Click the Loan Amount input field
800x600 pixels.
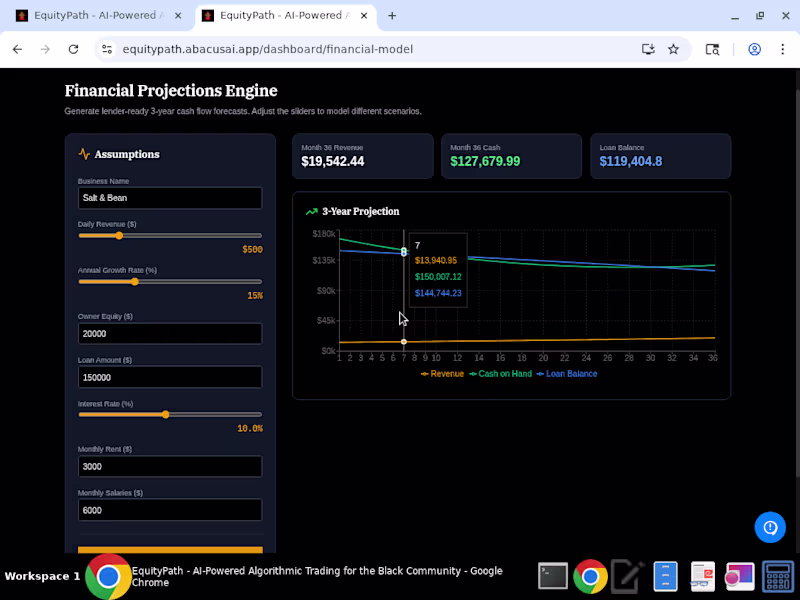pyautogui.click(x=170, y=378)
